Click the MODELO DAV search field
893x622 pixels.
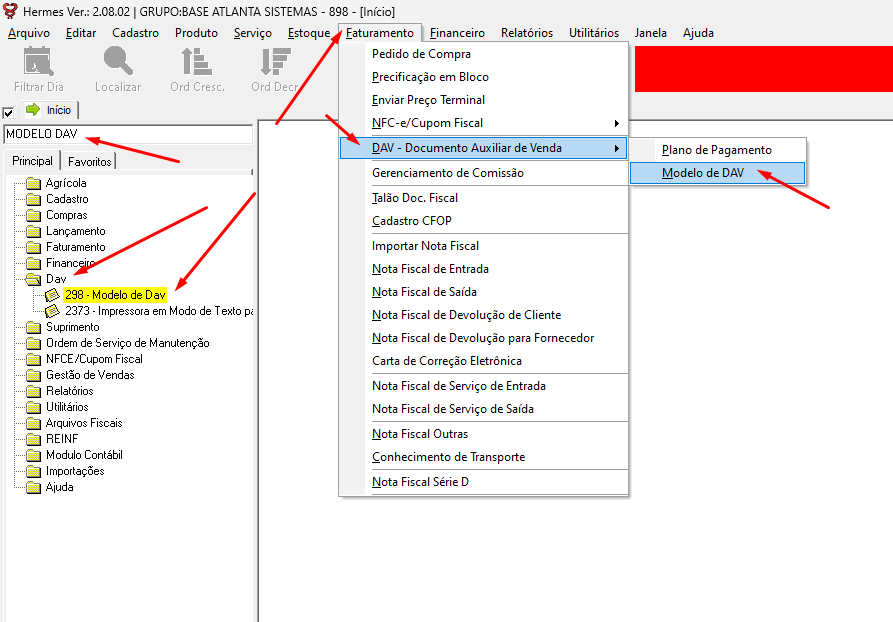click(x=128, y=134)
